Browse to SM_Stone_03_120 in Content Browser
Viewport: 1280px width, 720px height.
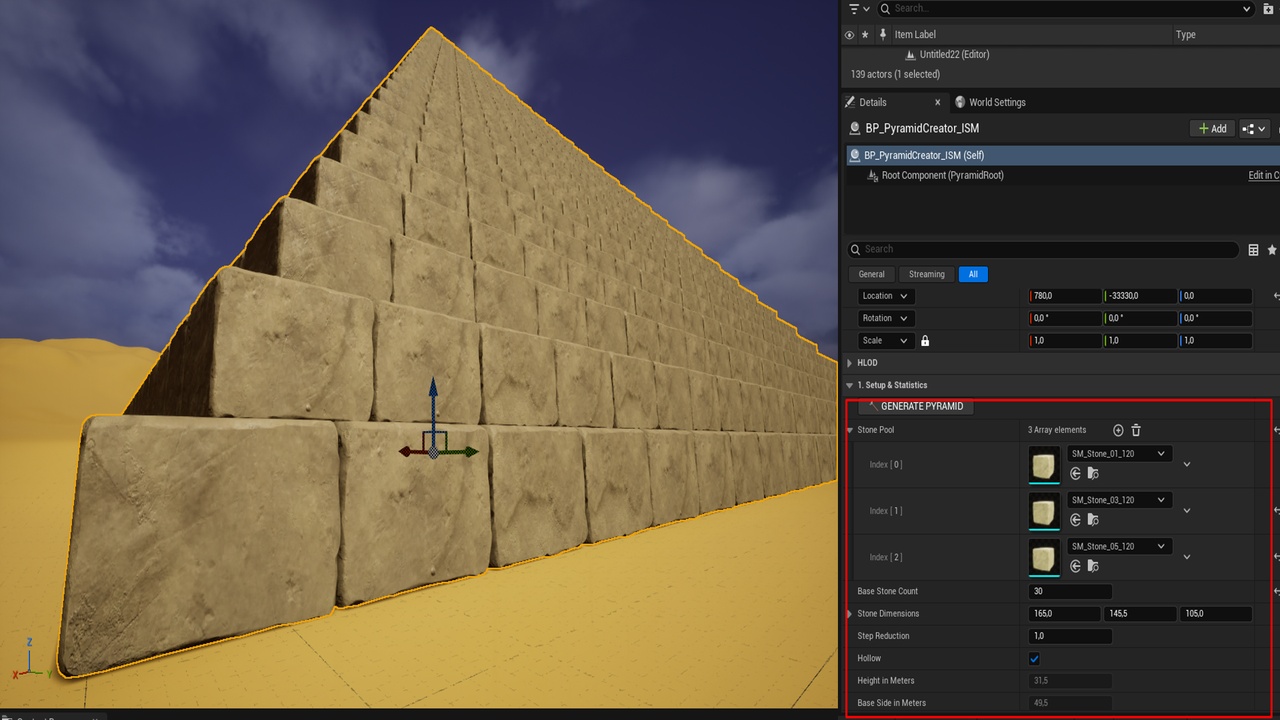point(1093,520)
